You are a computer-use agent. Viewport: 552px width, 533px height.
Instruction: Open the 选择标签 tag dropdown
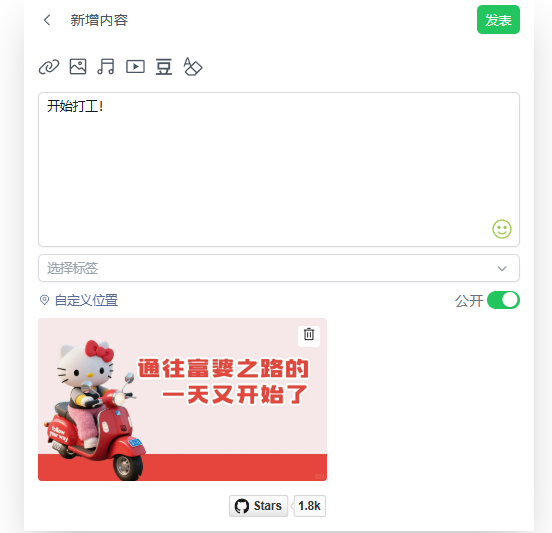pos(279,268)
